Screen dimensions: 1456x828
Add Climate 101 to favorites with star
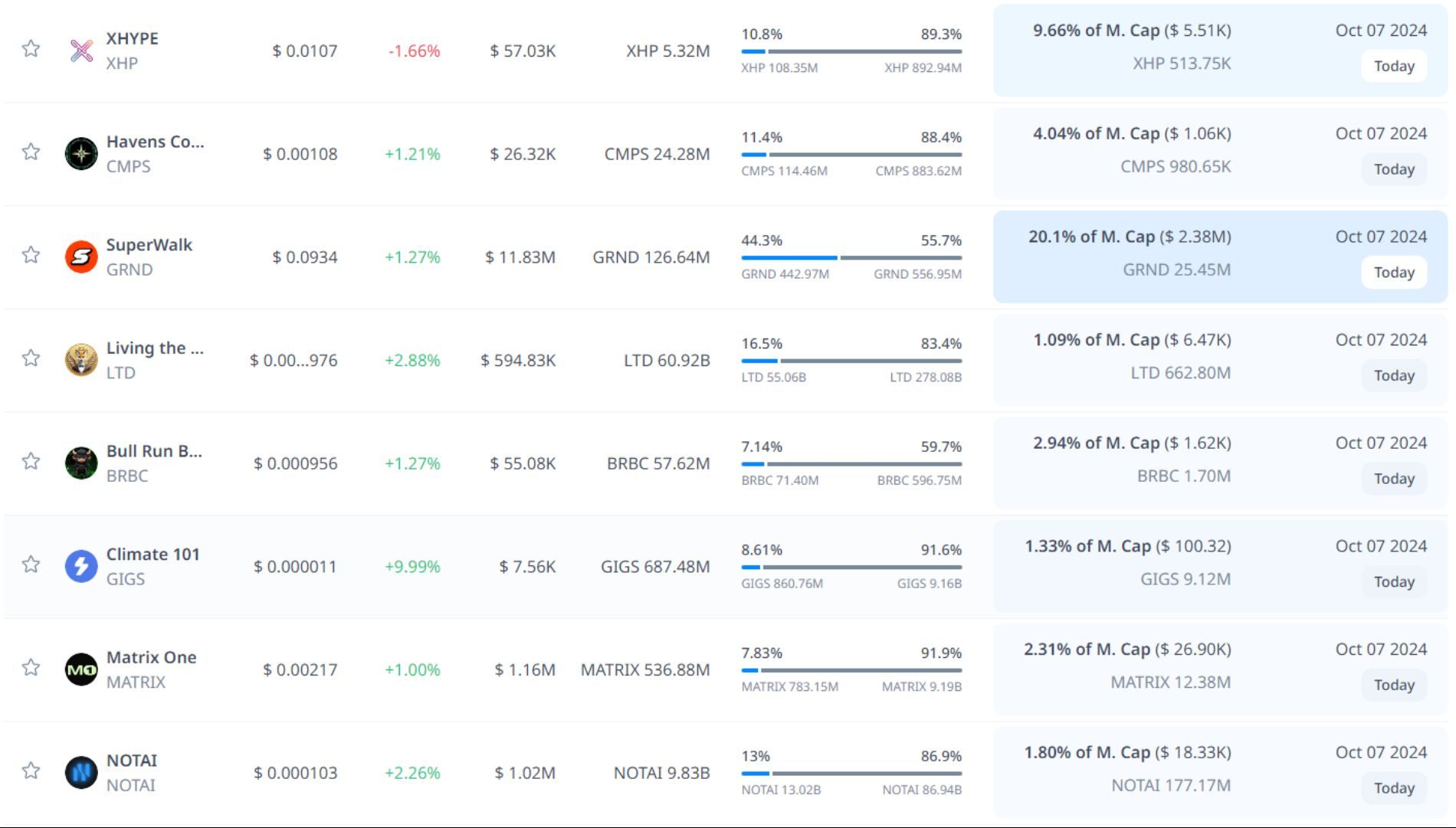click(x=31, y=565)
